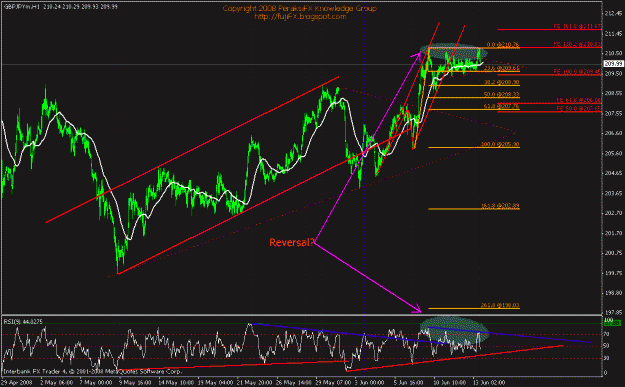Click the 199.75 price axis label
Screen dimensions: 625x387
(613, 273)
